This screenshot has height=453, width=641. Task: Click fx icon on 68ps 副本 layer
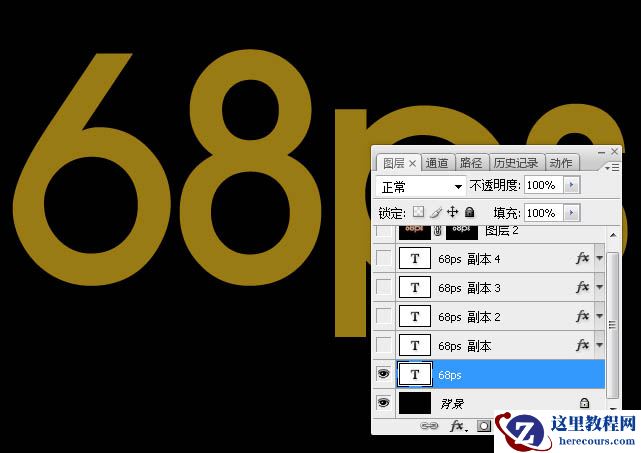pyautogui.click(x=583, y=345)
